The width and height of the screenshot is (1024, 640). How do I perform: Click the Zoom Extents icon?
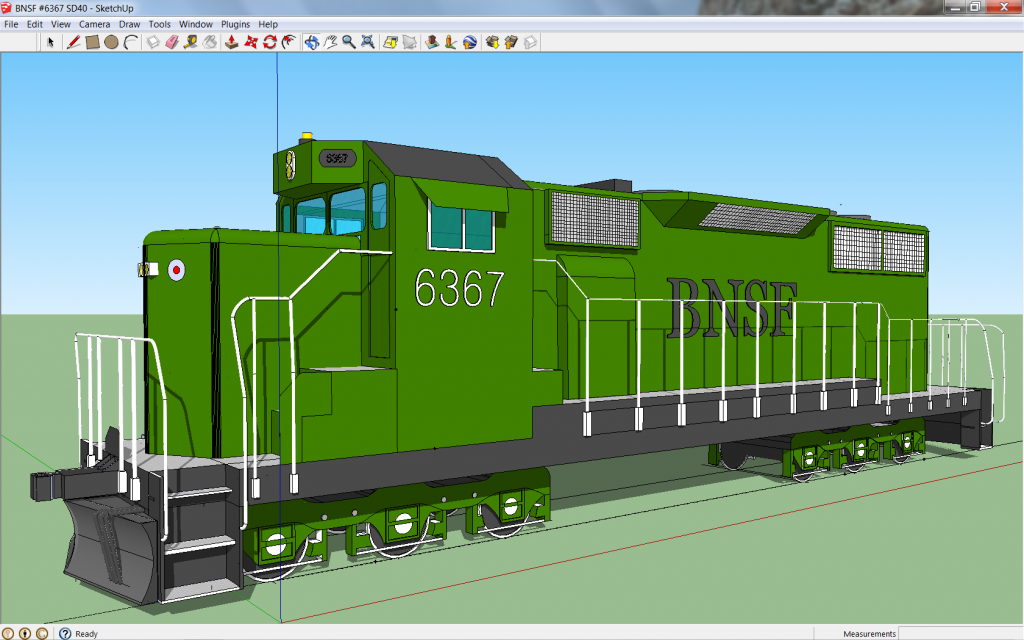368,42
